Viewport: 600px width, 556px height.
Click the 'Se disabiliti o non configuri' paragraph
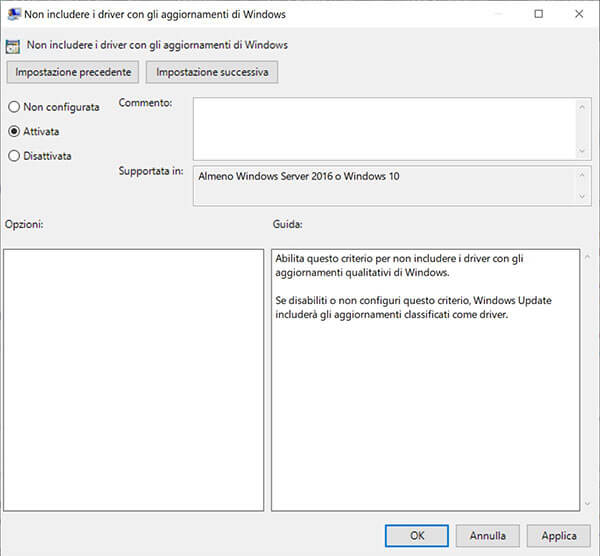point(413,307)
